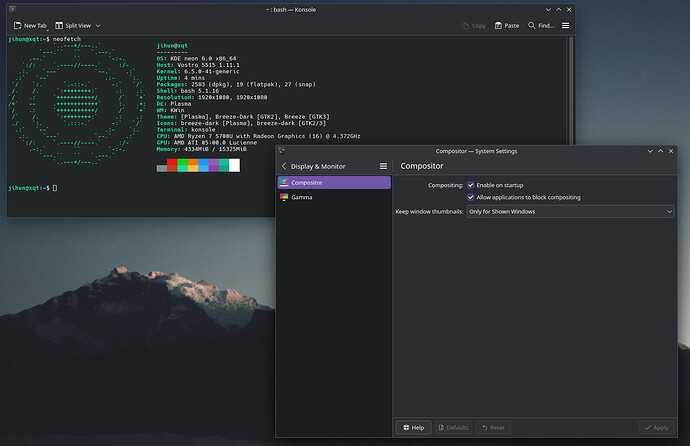The height and width of the screenshot is (446, 690).
Task: Click the Konsole vertical scrollbar
Action: [571, 90]
